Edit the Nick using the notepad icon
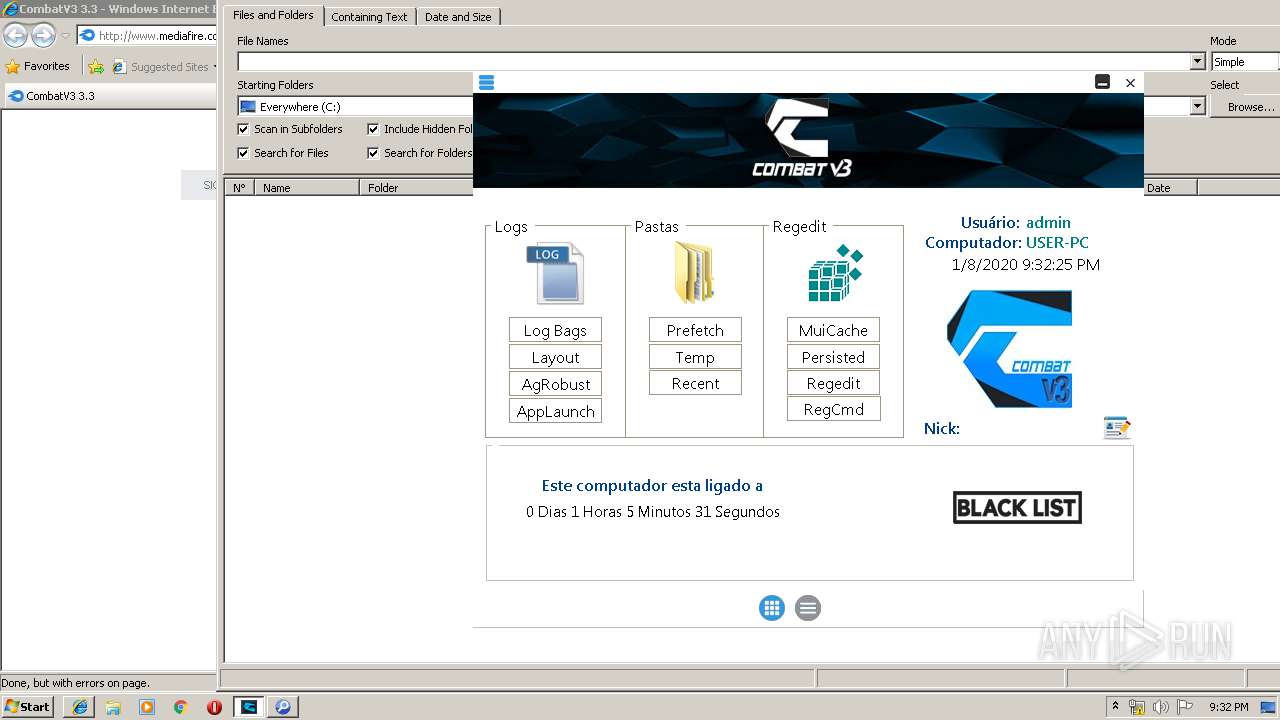Screen dimensions: 1280x720 (x=1117, y=428)
